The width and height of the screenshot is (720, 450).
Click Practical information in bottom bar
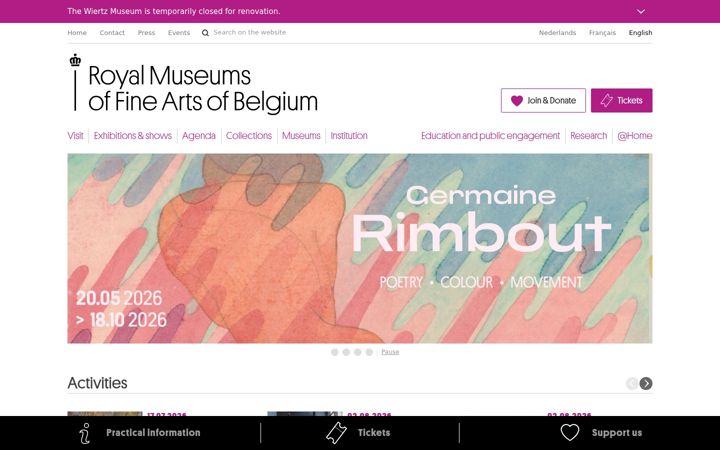click(x=153, y=433)
